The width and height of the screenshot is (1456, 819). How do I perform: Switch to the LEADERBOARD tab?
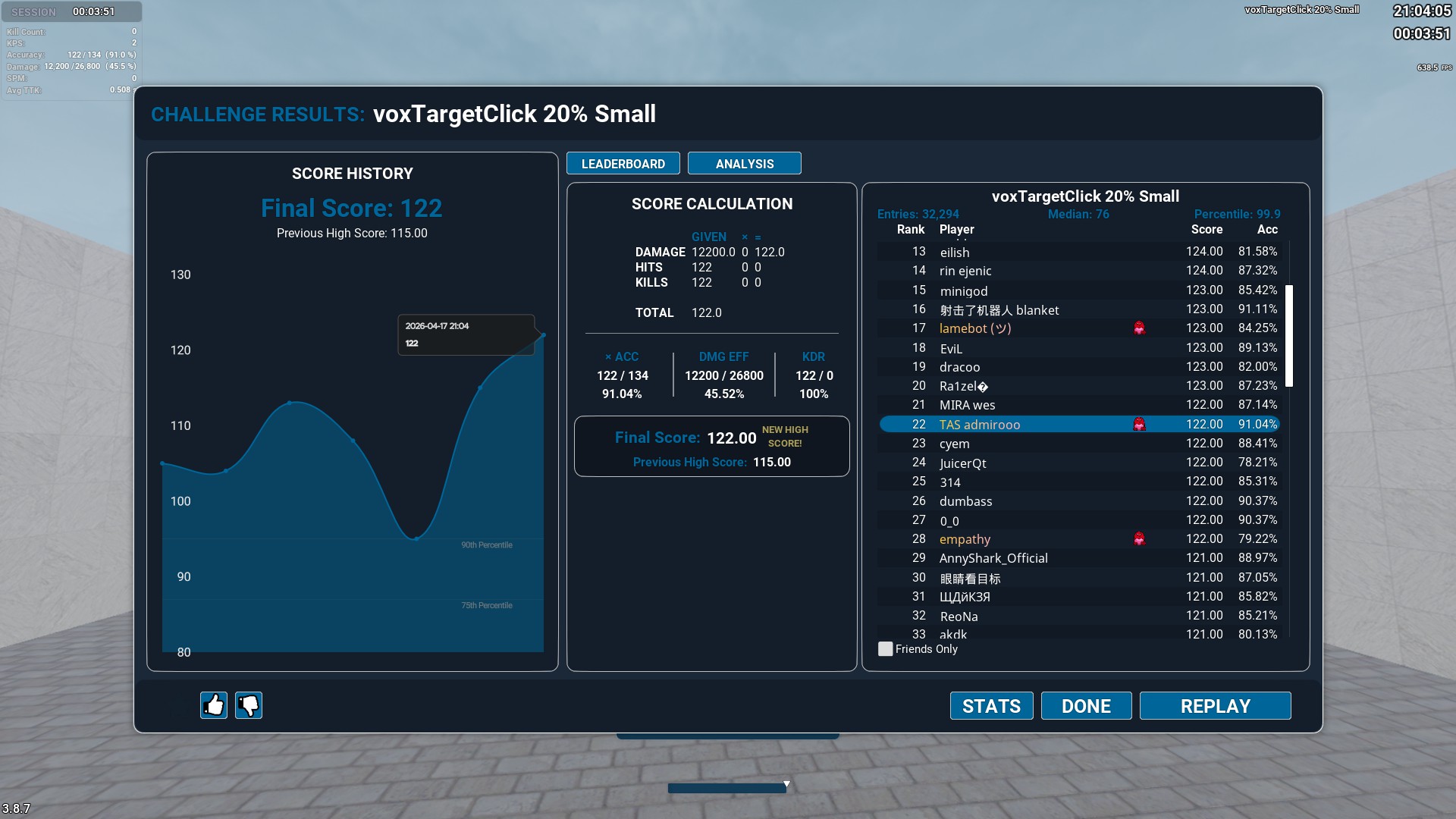tap(623, 164)
